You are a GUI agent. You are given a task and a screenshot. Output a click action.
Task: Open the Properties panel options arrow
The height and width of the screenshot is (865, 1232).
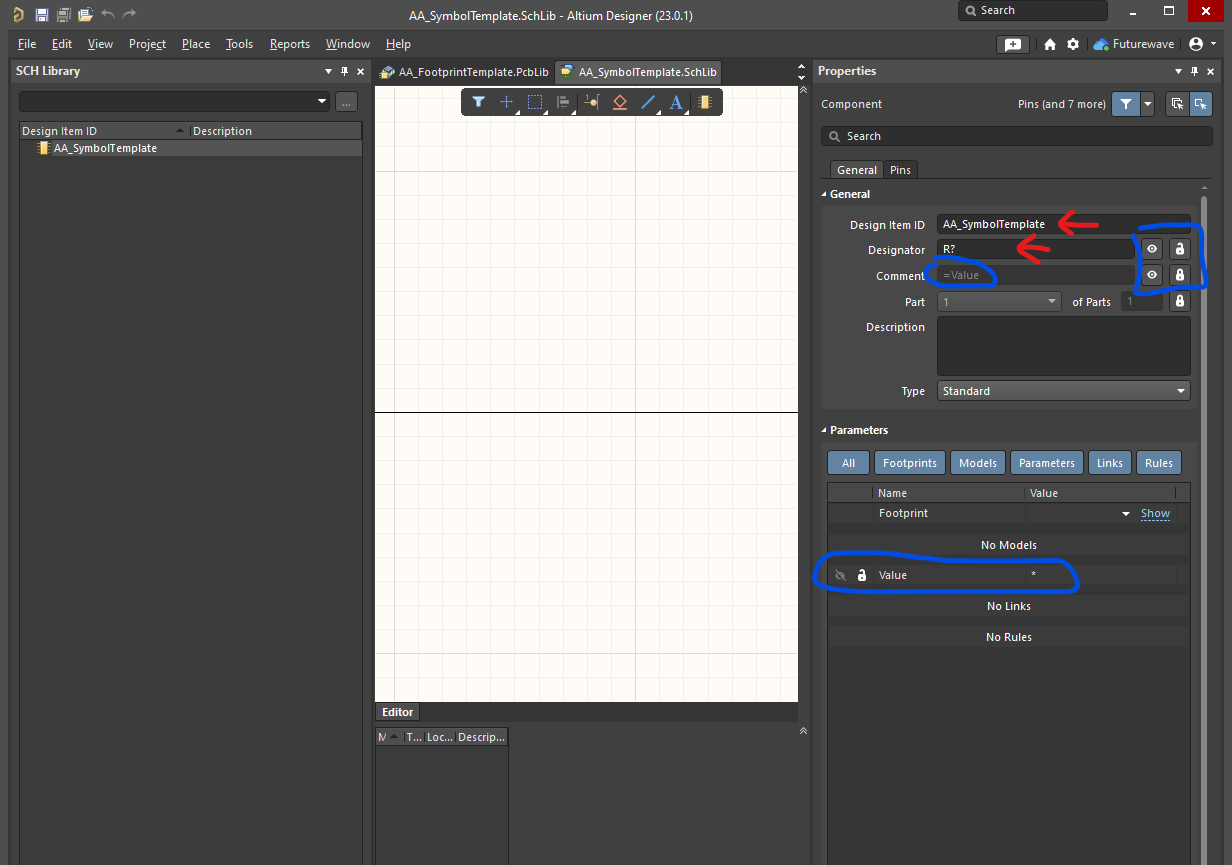[x=1178, y=71]
